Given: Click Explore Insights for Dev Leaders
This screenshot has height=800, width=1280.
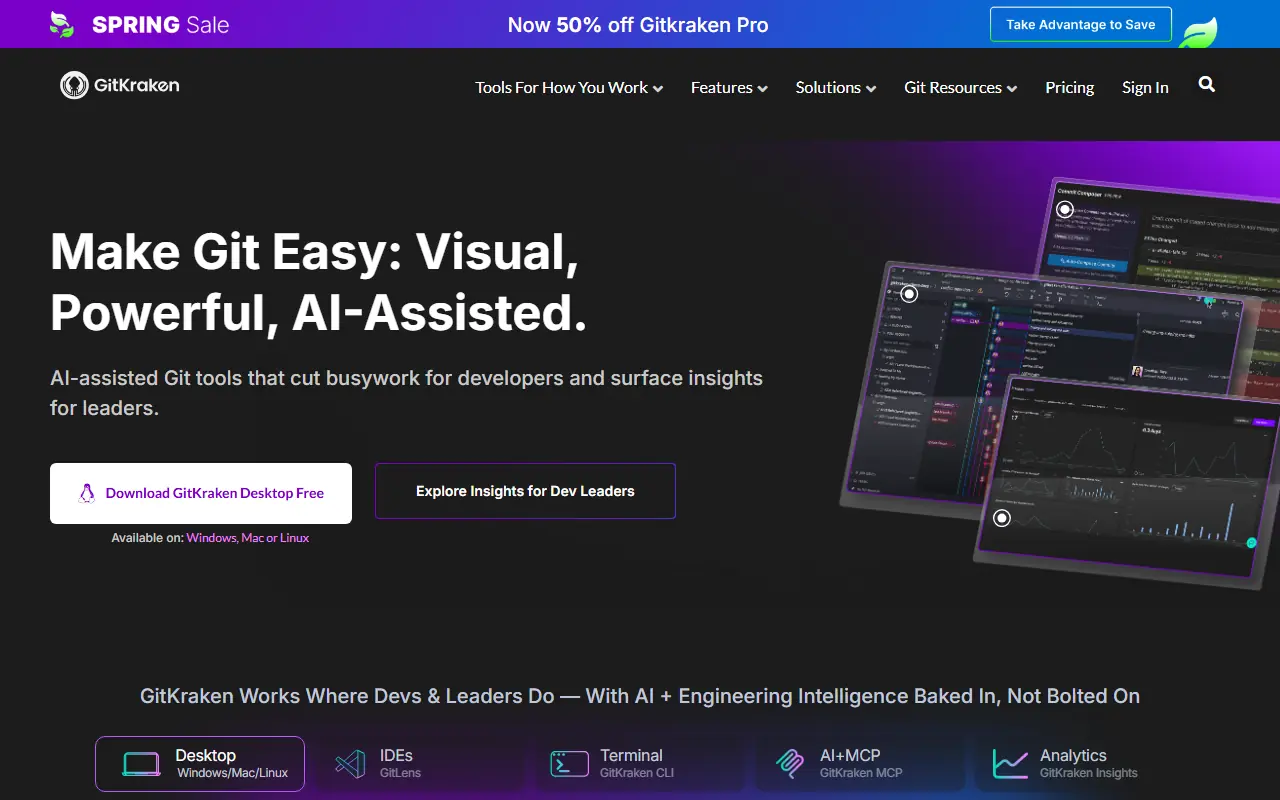Looking at the screenshot, I should click(525, 491).
